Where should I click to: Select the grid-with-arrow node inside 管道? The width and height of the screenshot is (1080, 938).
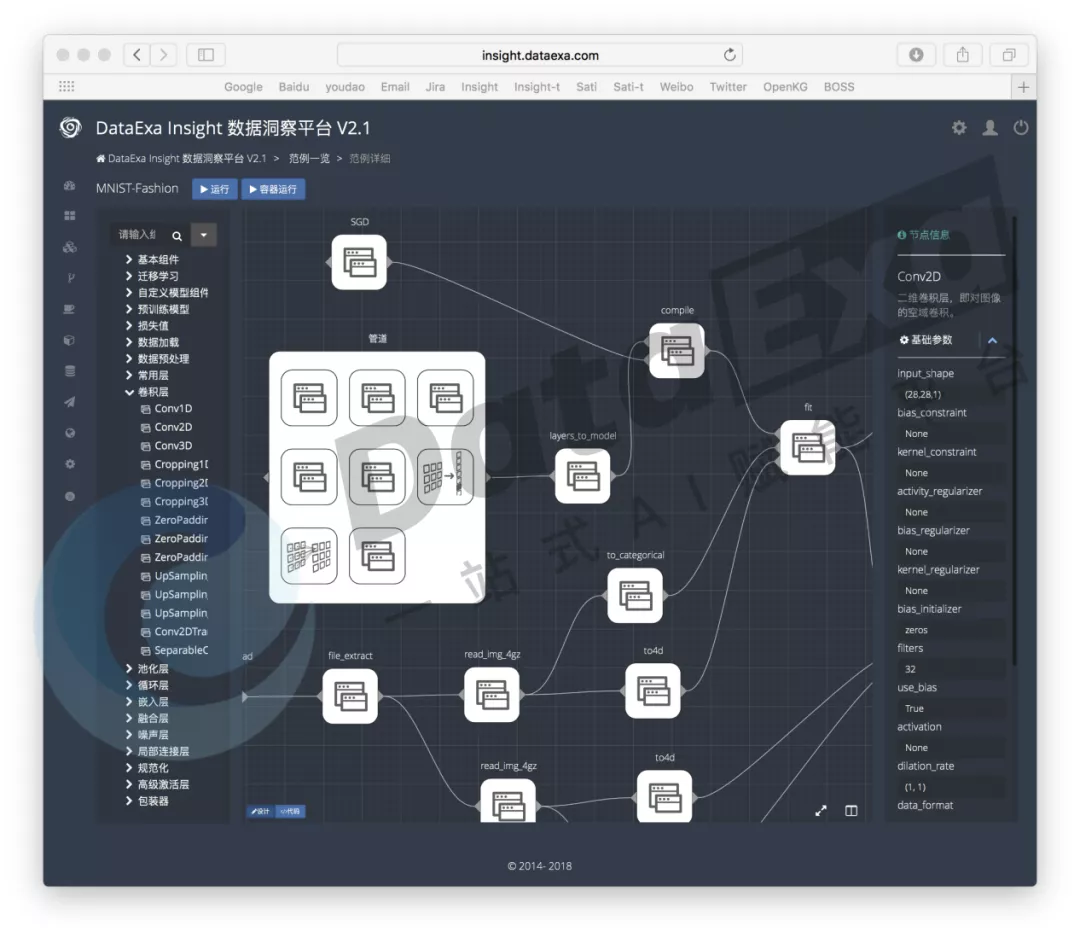pos(445,477)
